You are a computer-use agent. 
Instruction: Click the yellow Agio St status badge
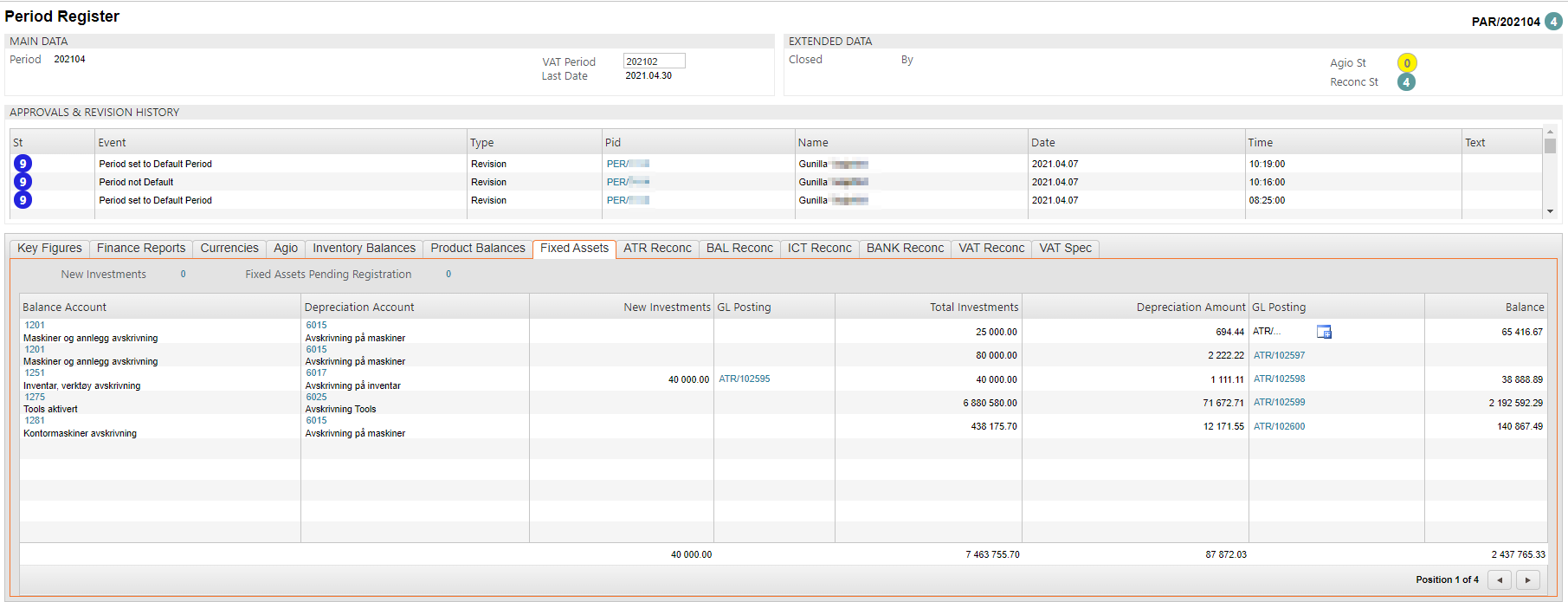click(x=1407, y=63)
